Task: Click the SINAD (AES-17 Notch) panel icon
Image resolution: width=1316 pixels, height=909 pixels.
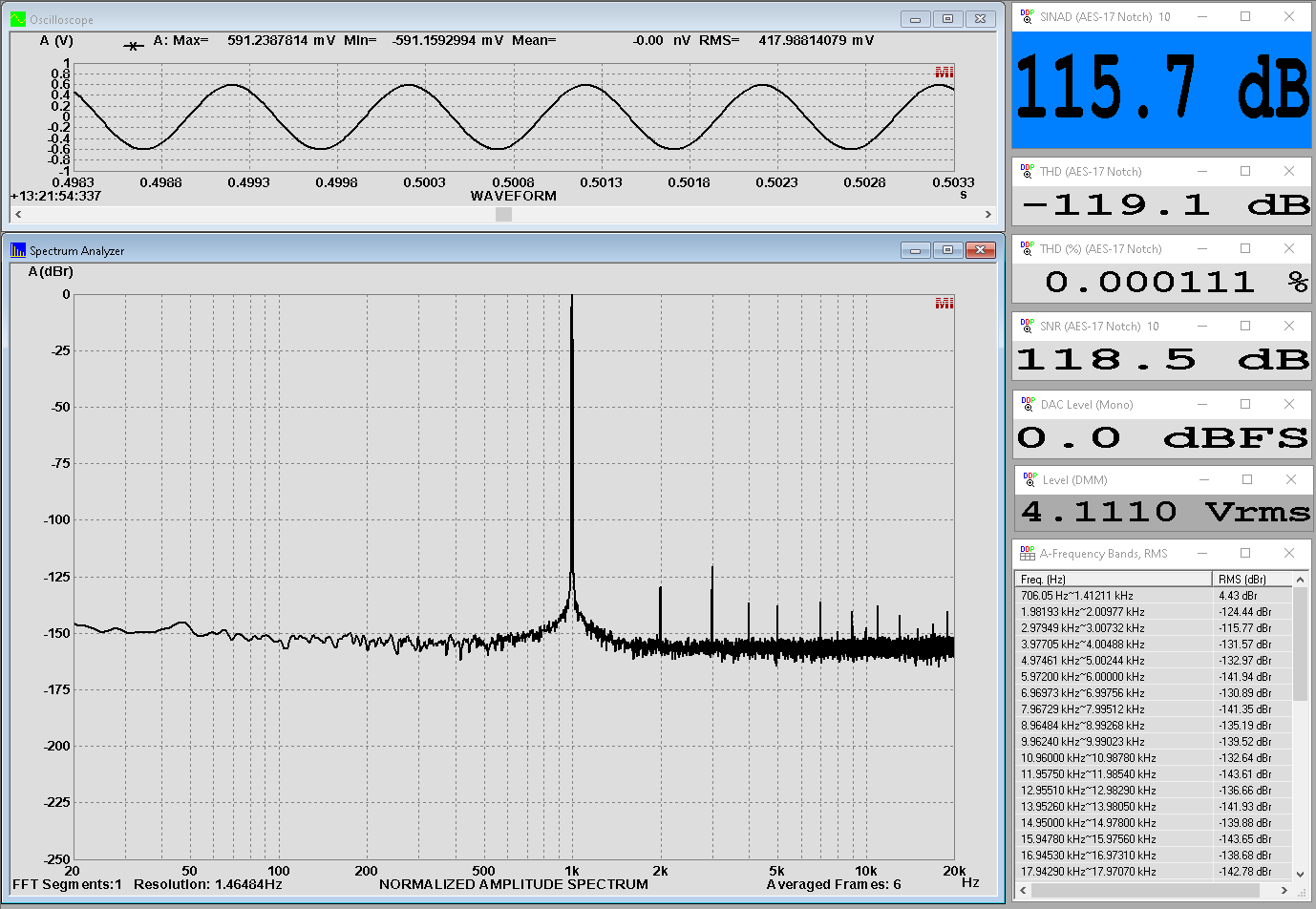Action: [1028, 16]
